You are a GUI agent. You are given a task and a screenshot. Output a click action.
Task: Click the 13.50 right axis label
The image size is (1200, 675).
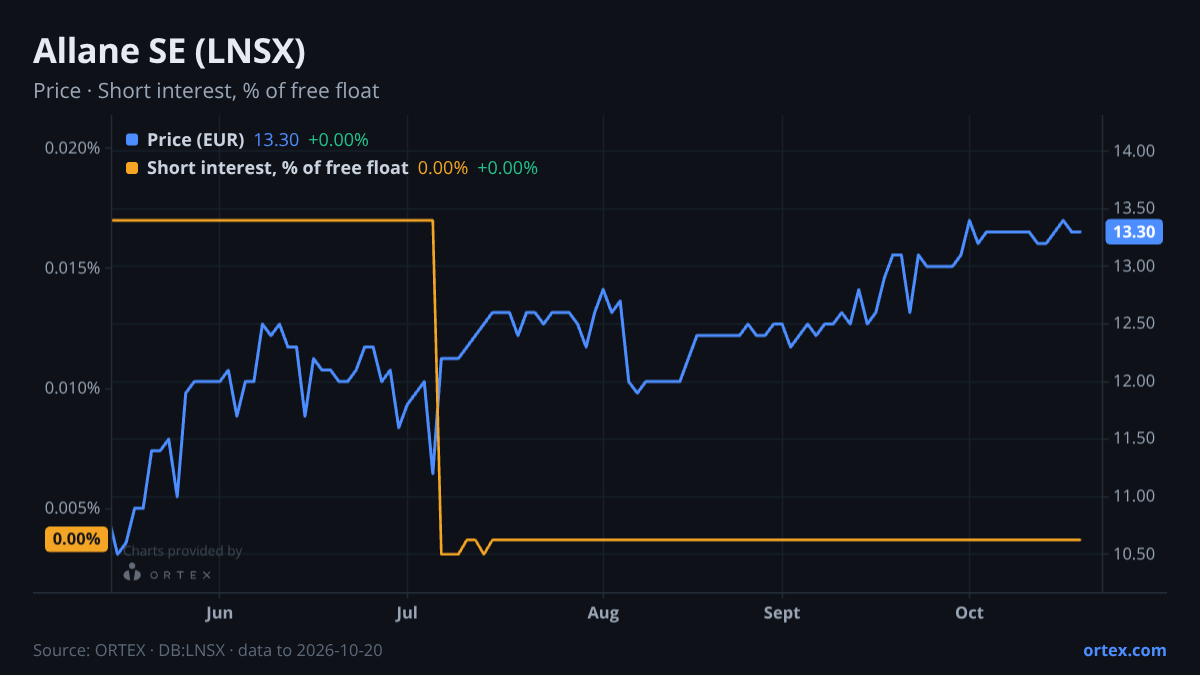pos(1134,208)
